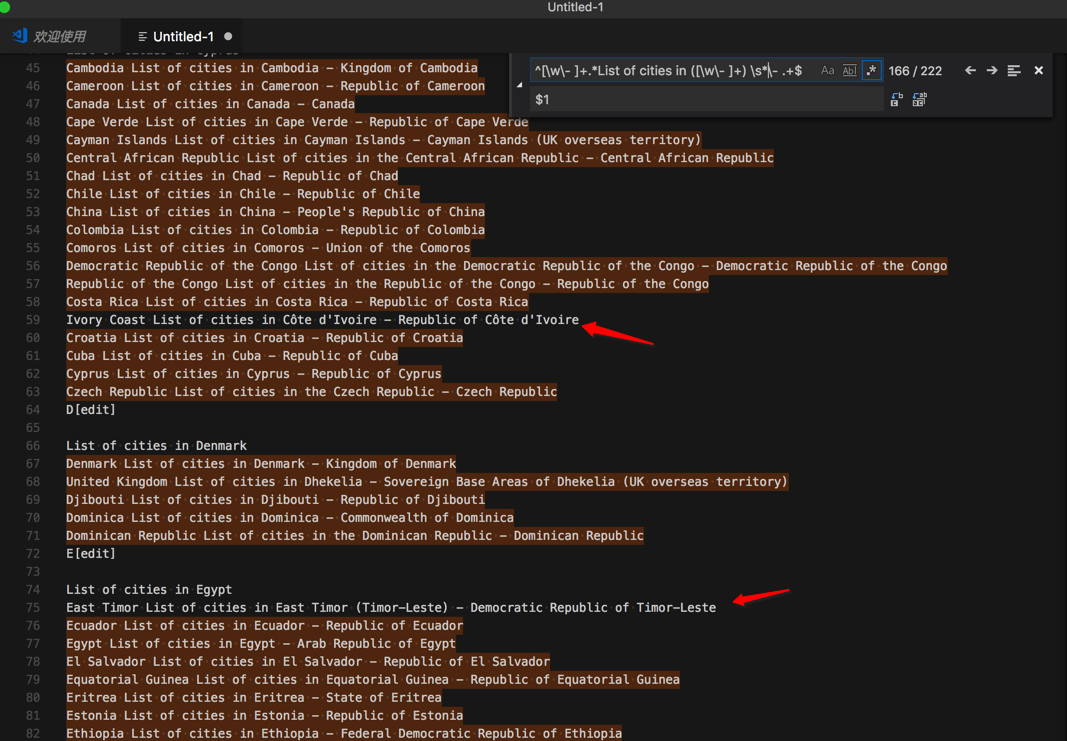This screenshot has height=741, width=1067.
Task: Click the 'D[edit]' heading line
Action: (x=91, y=410)
